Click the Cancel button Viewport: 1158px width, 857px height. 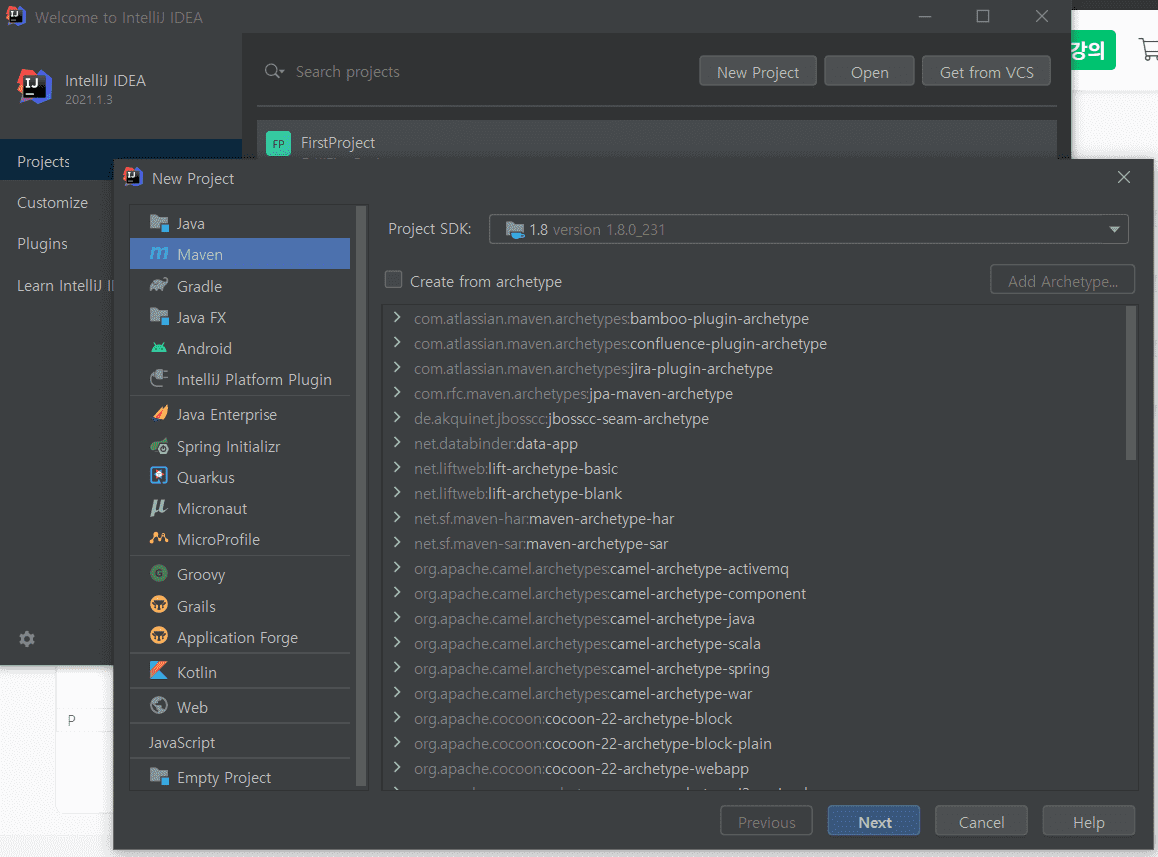pos(981,822)
